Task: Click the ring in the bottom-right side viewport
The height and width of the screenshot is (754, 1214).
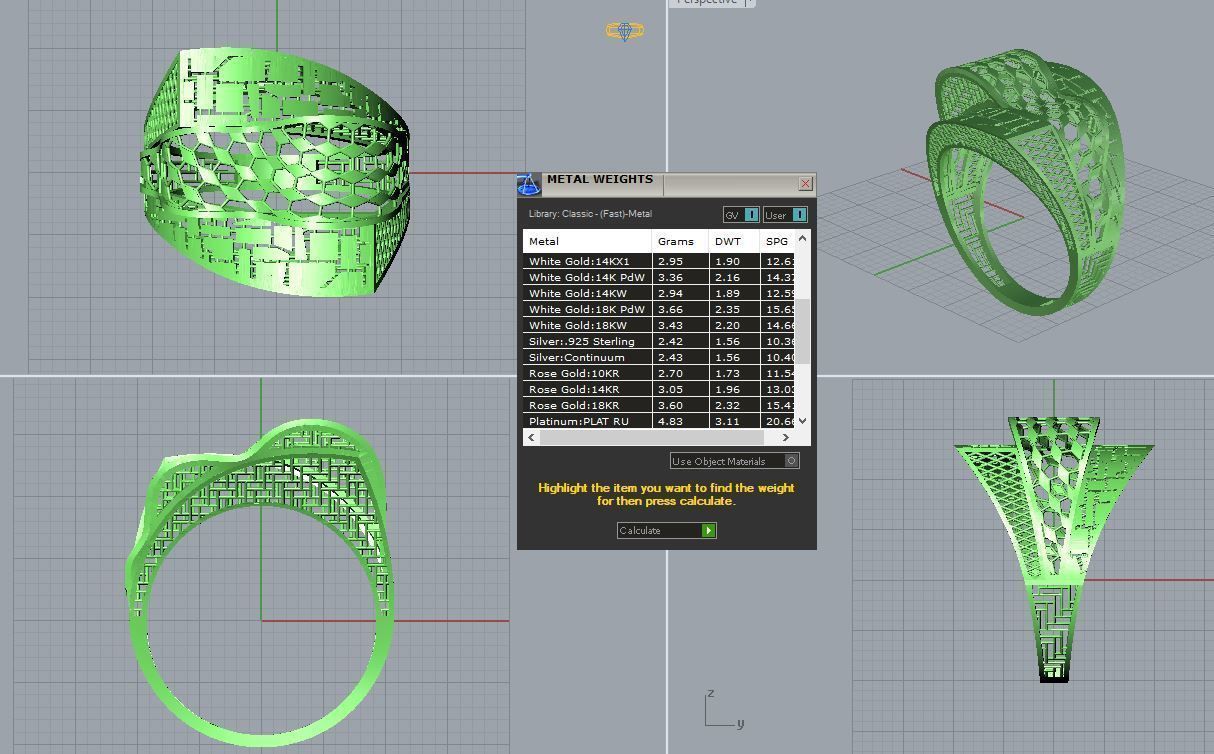Action: (x=1054, y=548)
